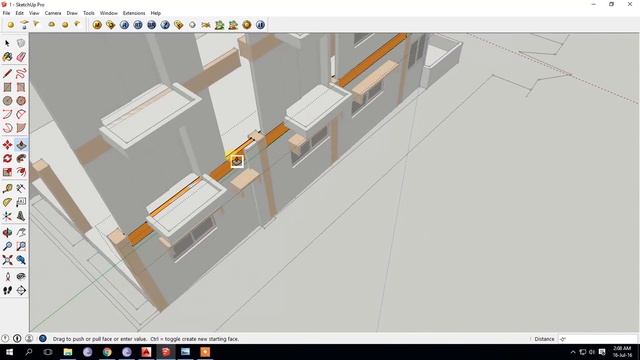Select the Look Around eye tool
The width and height of the screenshot is (640, 360).
pos(21,277)
